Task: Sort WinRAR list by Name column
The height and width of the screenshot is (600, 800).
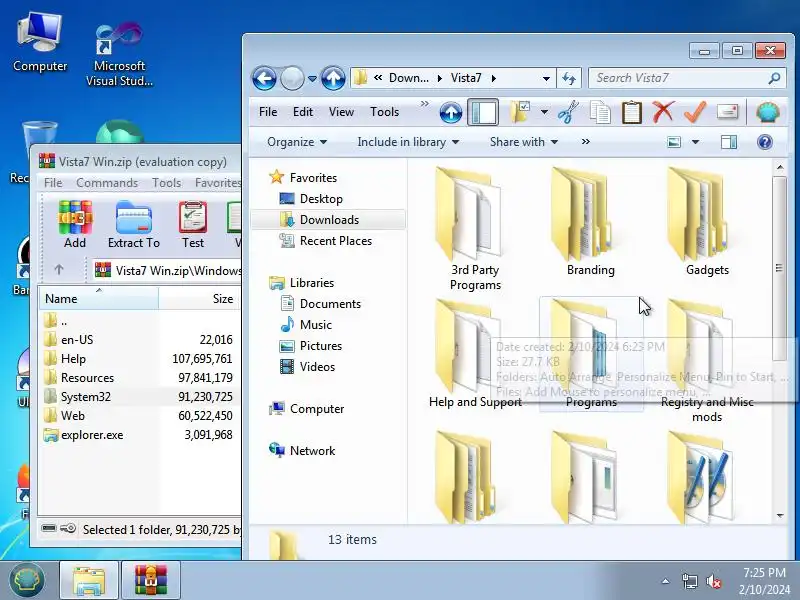Action: click(x=98, y=298)
